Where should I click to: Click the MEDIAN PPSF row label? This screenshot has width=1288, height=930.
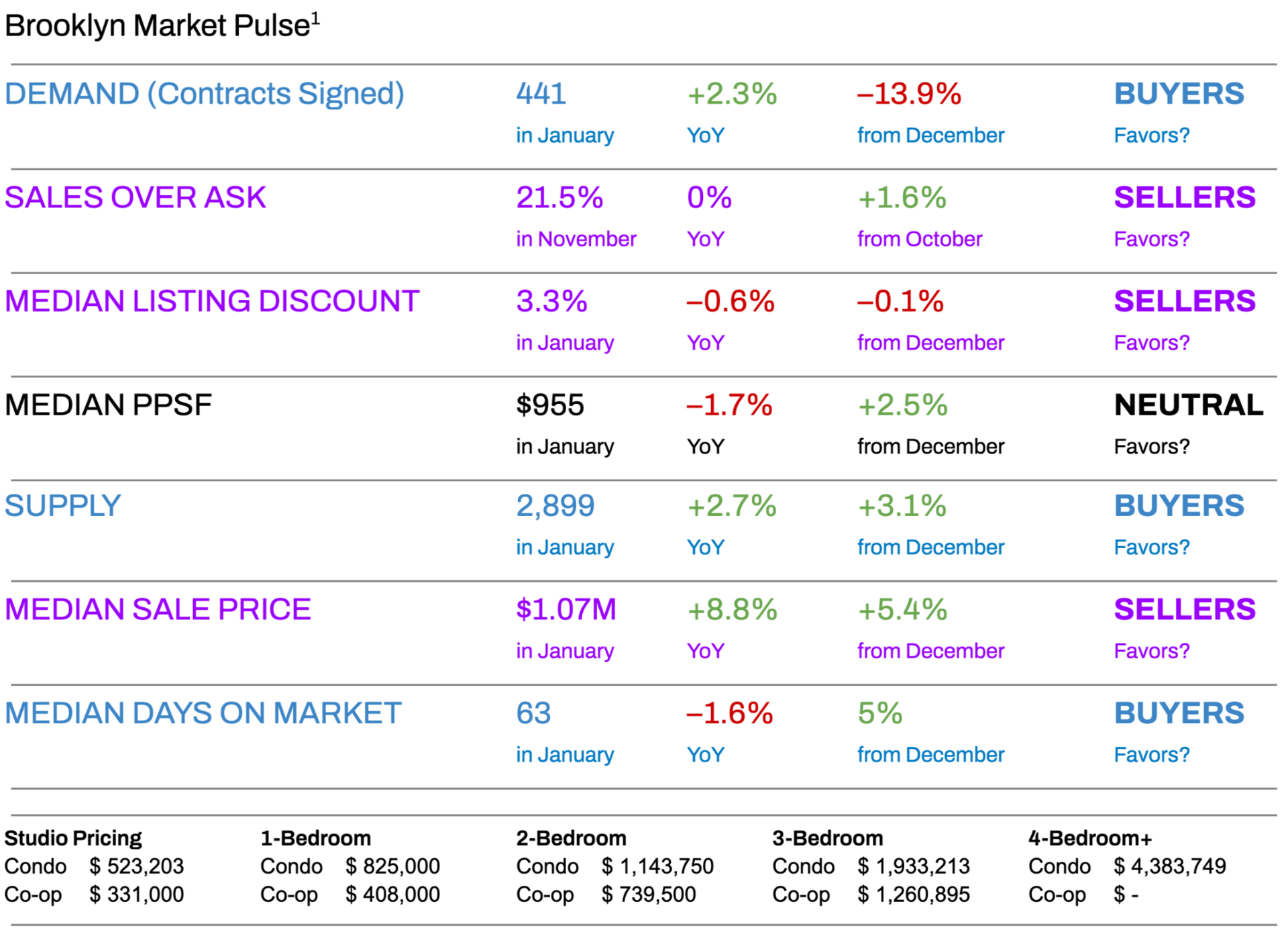tap(108, 405)
